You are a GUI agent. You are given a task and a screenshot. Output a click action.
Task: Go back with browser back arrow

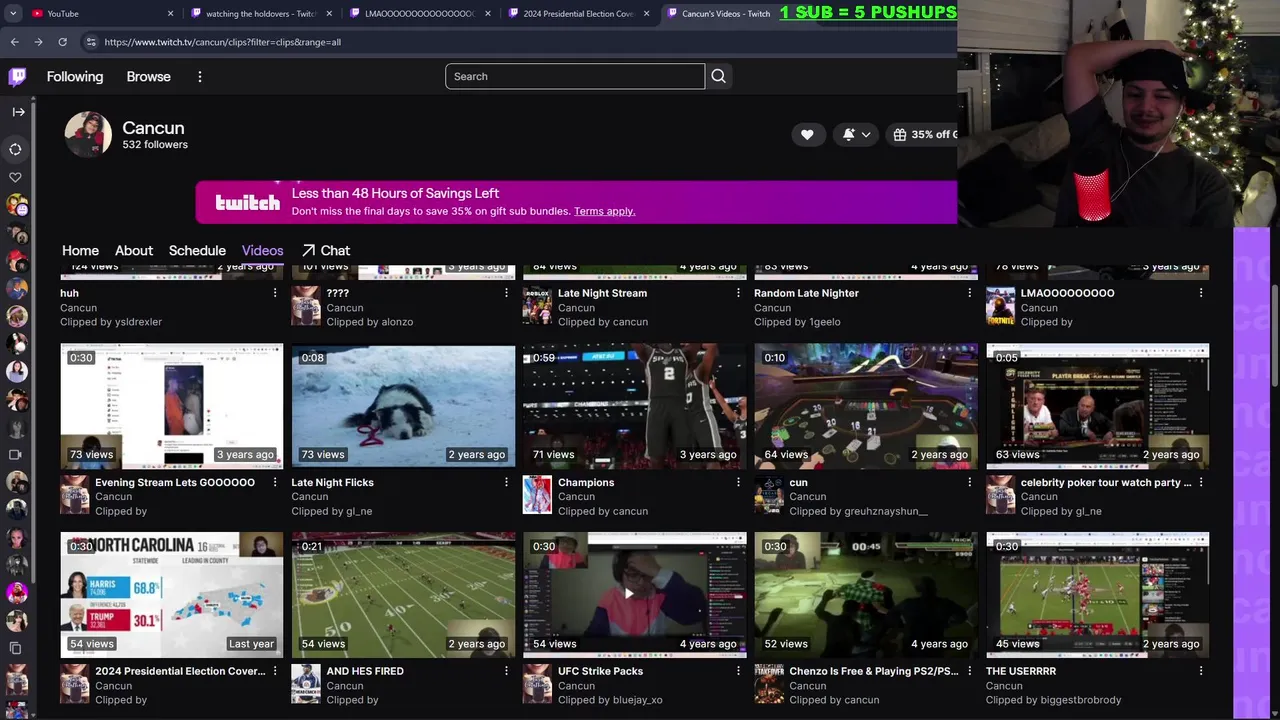15,42
